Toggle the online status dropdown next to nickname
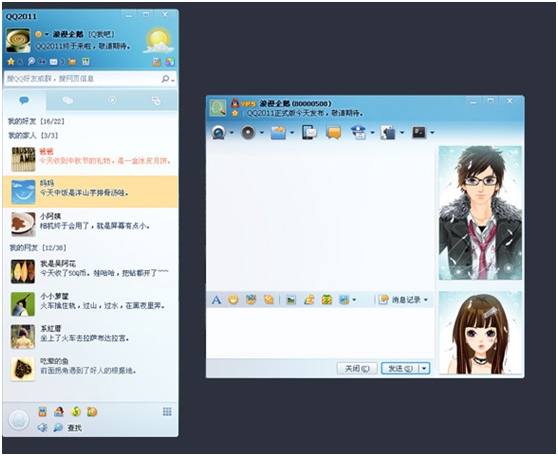Screen dimensions: 558x456 tap(47, 35)
